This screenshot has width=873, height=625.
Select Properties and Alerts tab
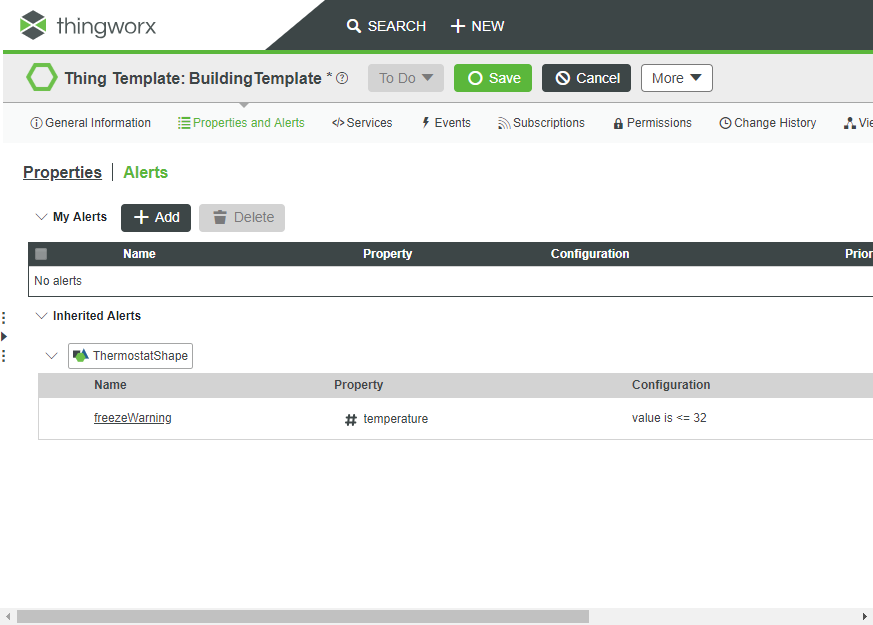point(241,123)
